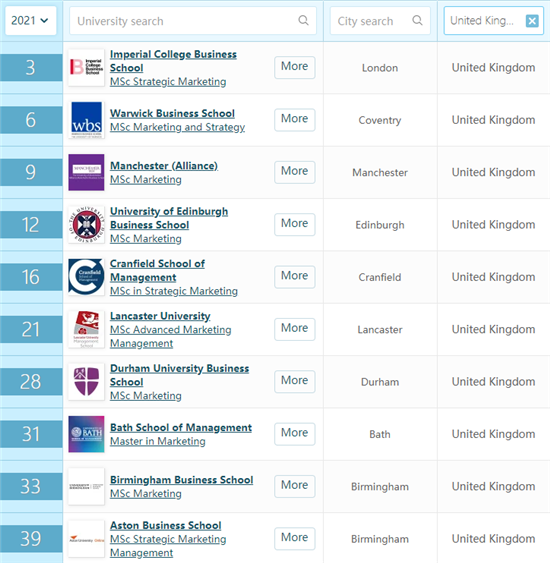The height and width of the screenshot is (563, 550).
Task: Click the University search magnifier icon
Action: point(303,20)
